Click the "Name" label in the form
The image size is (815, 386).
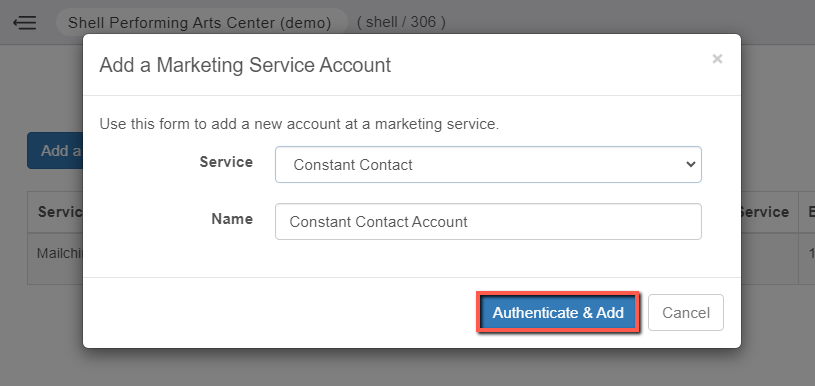point(232,219)
